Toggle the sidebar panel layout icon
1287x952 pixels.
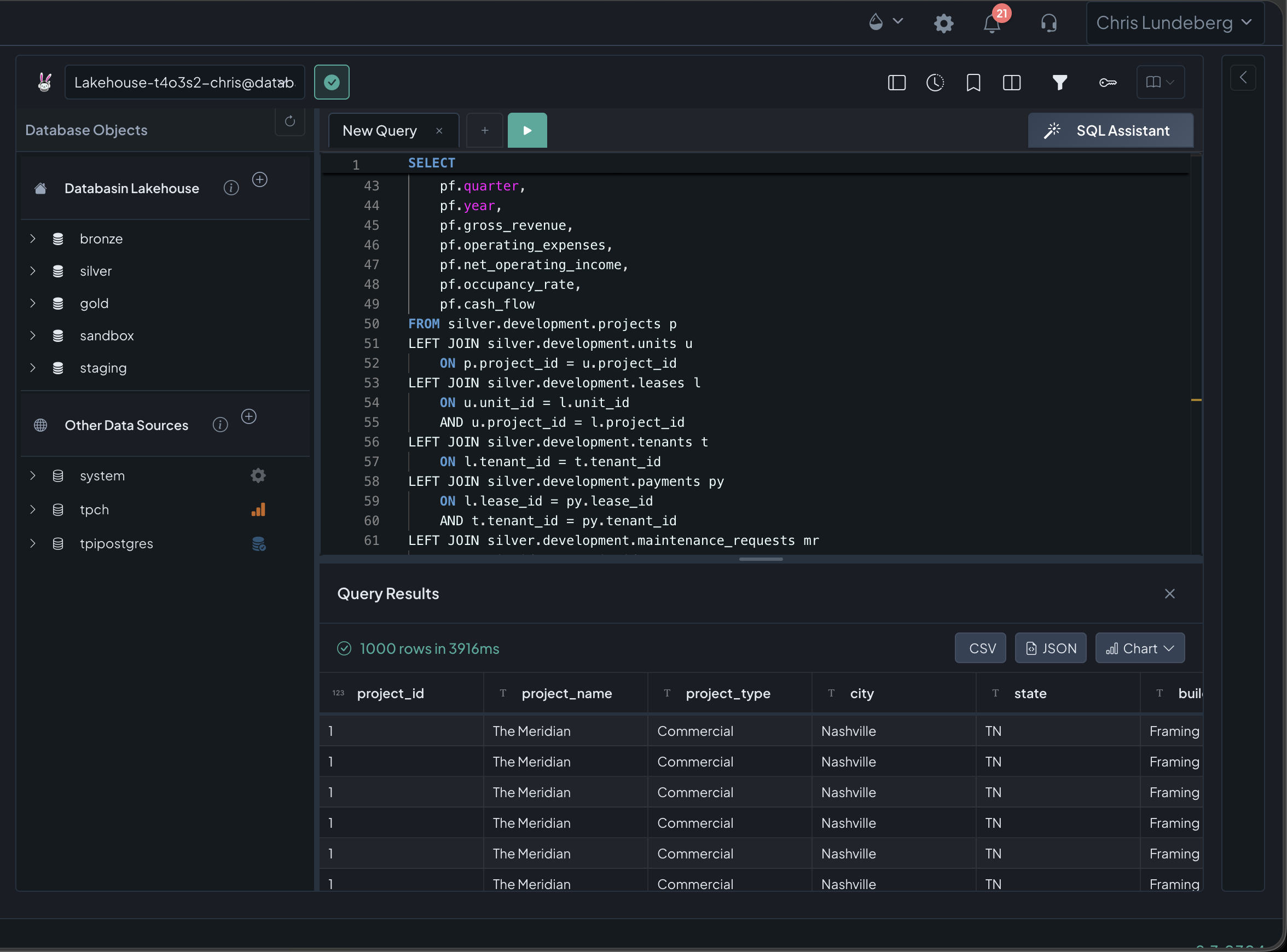(896, 83)
